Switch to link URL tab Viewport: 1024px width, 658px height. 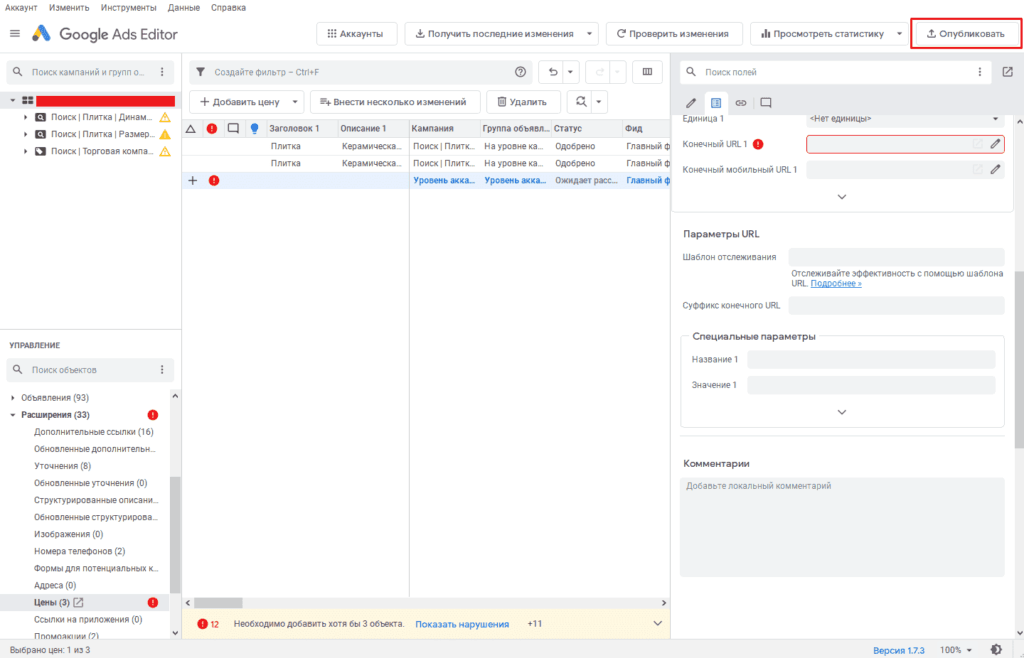[x=741, y=102]
